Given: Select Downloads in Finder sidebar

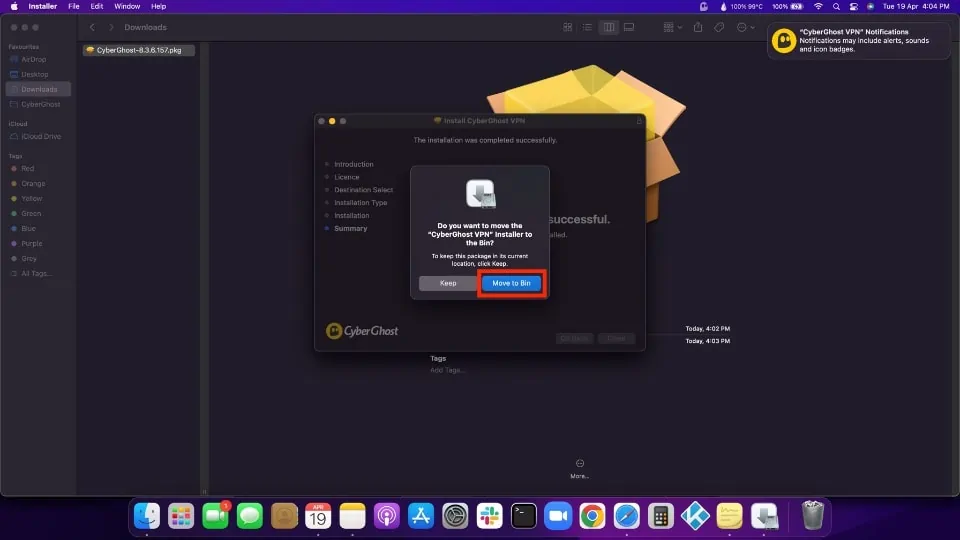Looking at the screenshot, I should click(39, 89).
